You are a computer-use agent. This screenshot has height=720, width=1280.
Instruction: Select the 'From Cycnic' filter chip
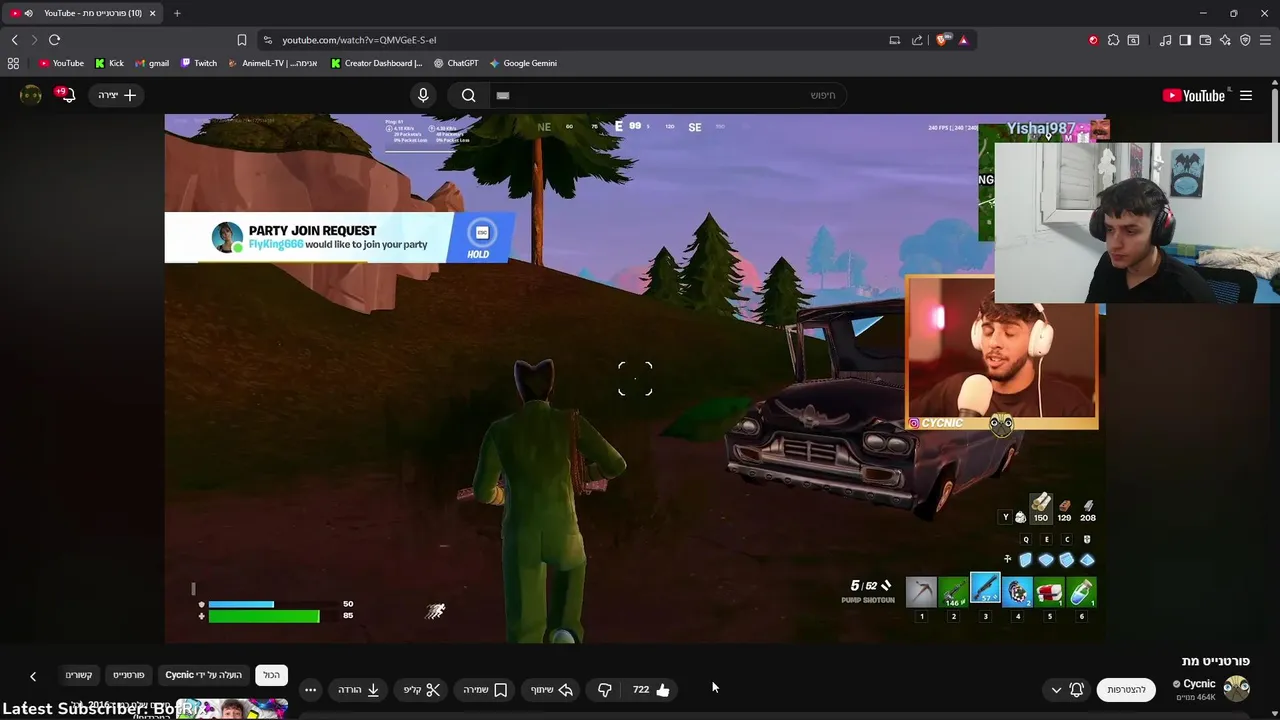pyautogui.click(x=203, y=675)
